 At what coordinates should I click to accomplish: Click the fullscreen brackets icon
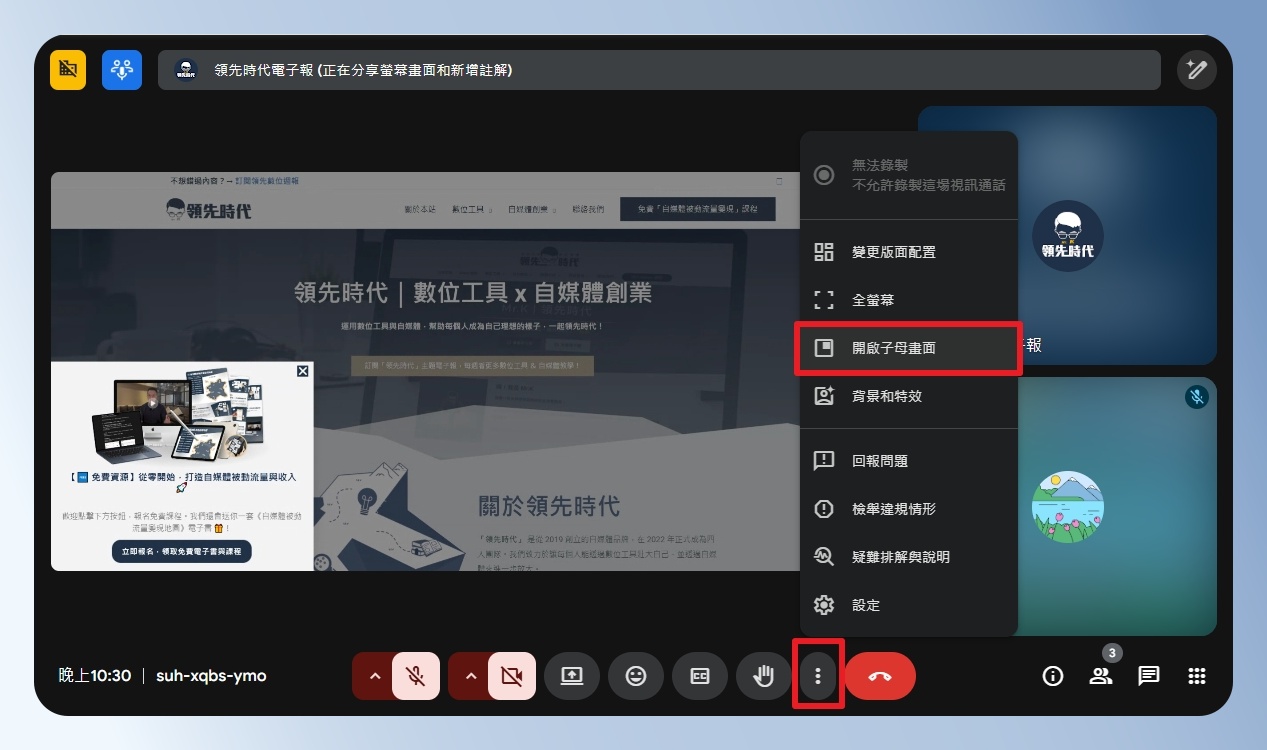[x=824, y=300]
